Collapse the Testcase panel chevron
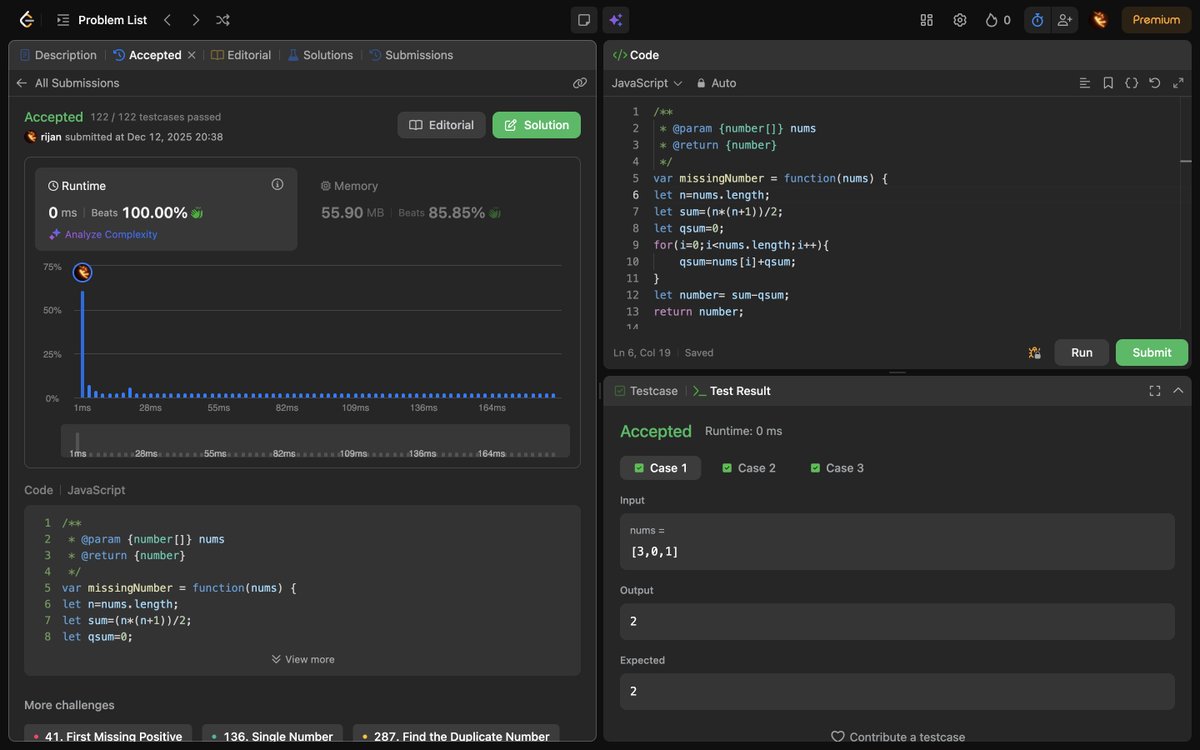Viewport: 1200px width, 750px height. tap(1178, 390)
